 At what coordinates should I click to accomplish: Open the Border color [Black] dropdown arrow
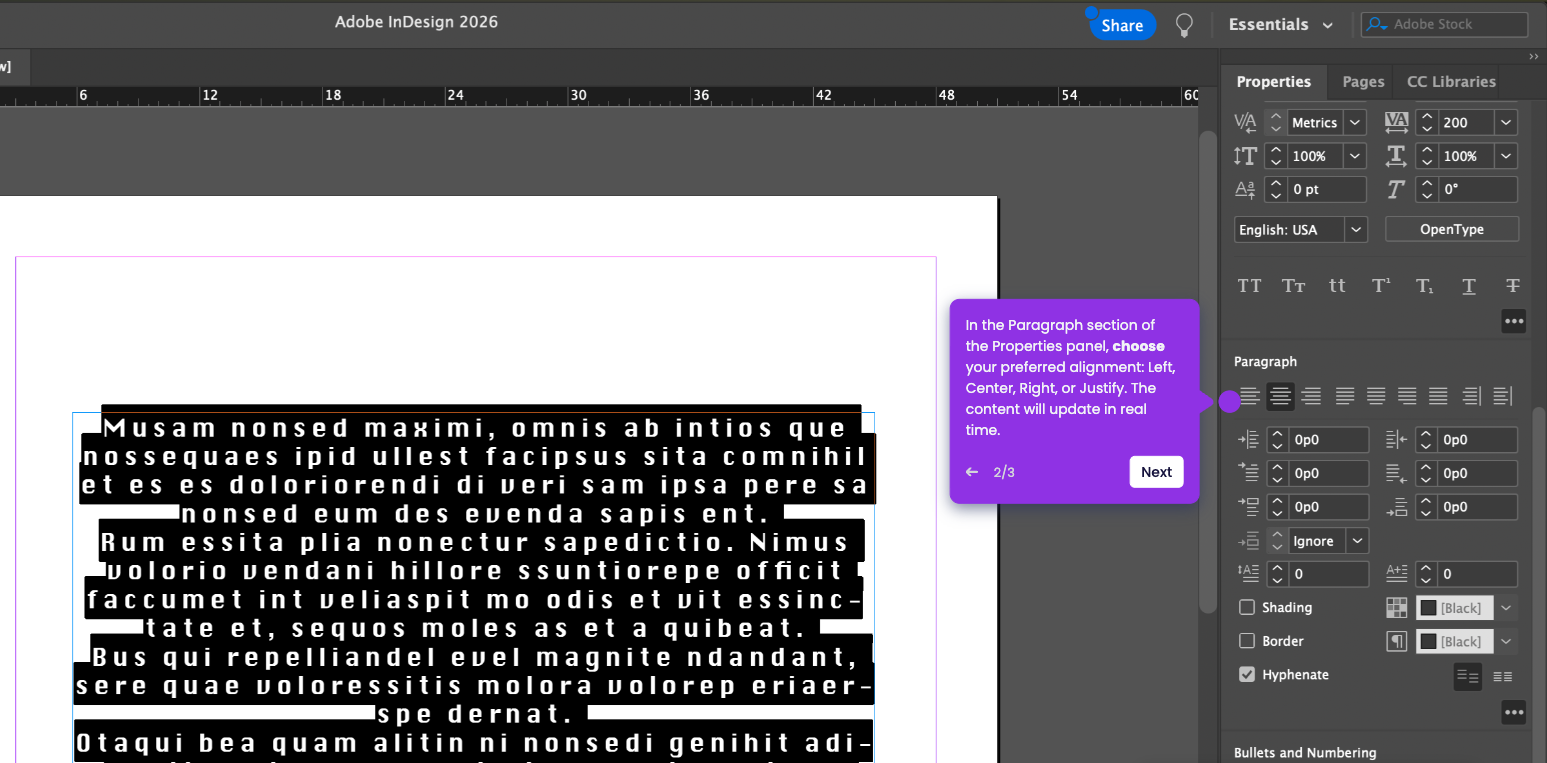pos(1506,641)
